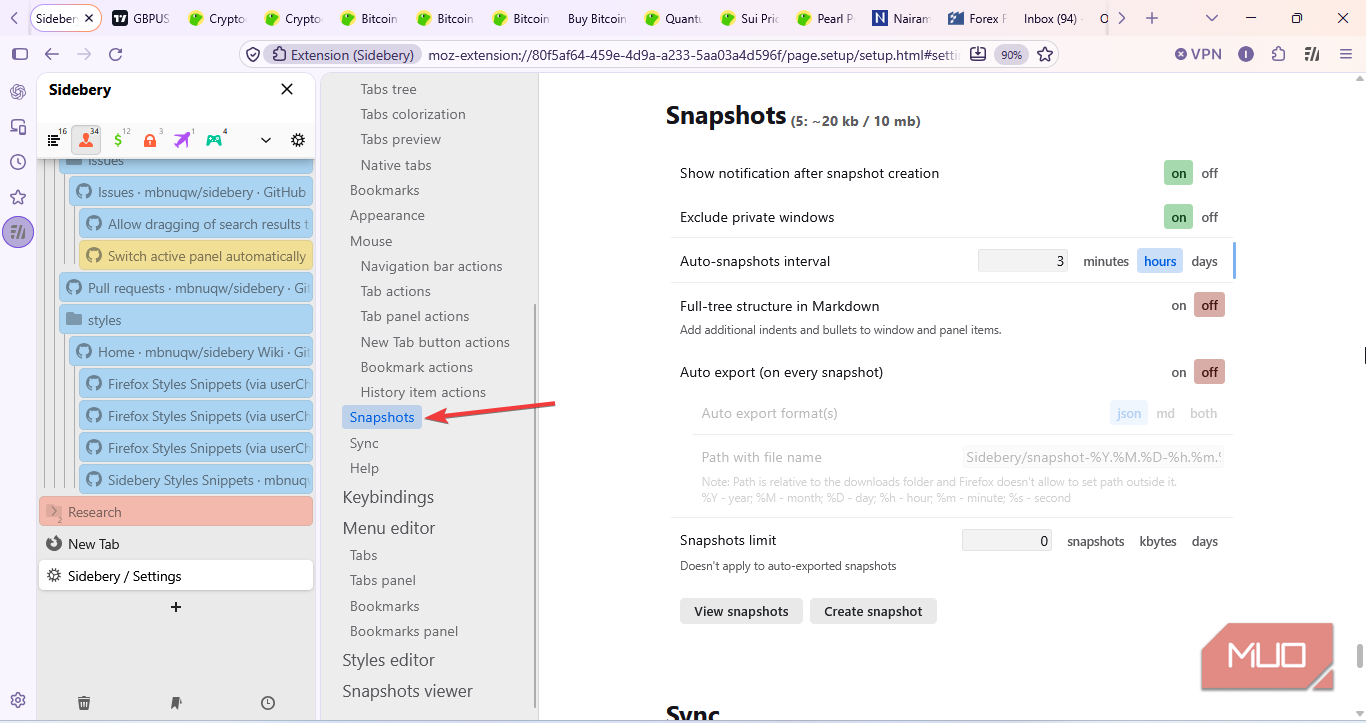Switch to the purple airplane panel
Viewport: 1366px width, 723px height.
(x=182, y=140)
